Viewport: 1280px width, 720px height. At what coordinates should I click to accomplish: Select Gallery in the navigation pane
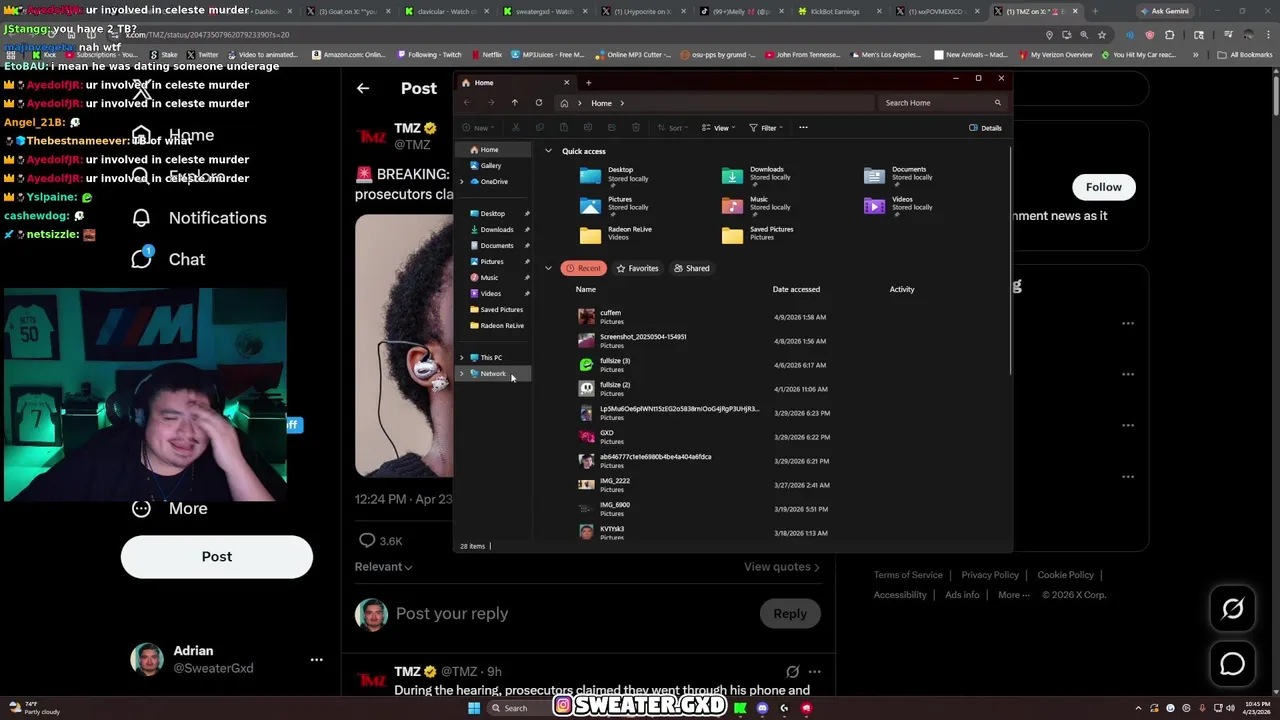[x=491, y=166]
